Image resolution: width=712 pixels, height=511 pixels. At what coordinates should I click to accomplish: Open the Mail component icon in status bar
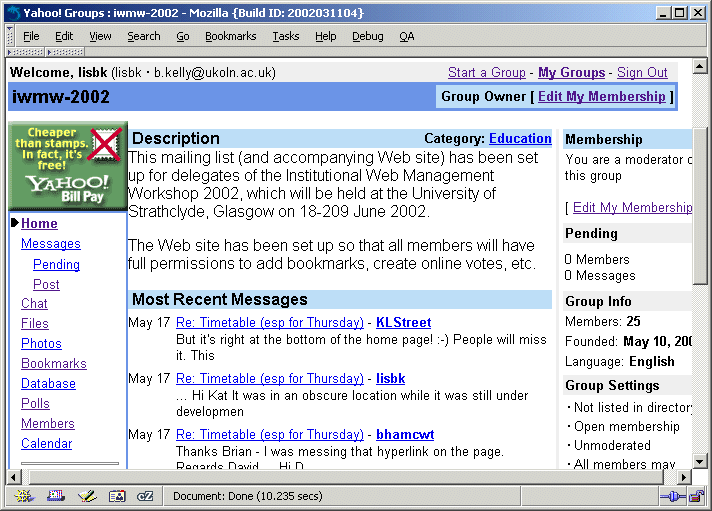(56, 496)
